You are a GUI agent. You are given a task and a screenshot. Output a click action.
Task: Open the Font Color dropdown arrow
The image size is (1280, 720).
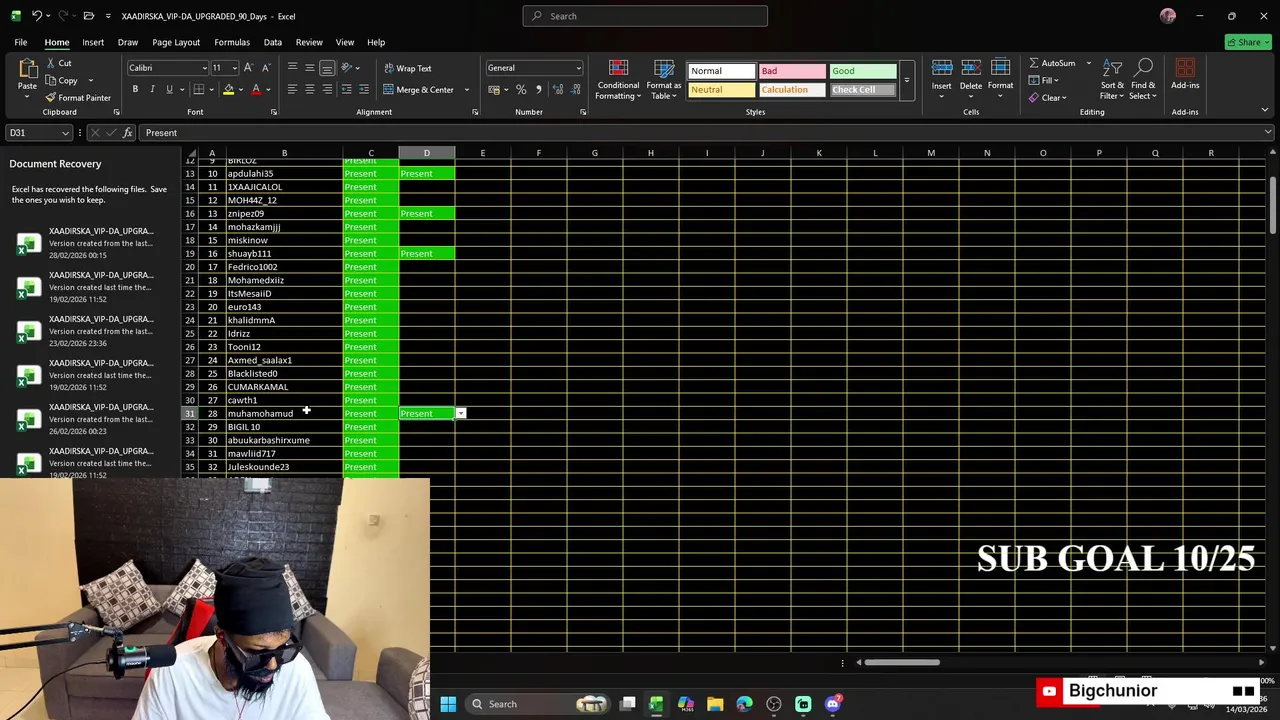coord(268,90)
